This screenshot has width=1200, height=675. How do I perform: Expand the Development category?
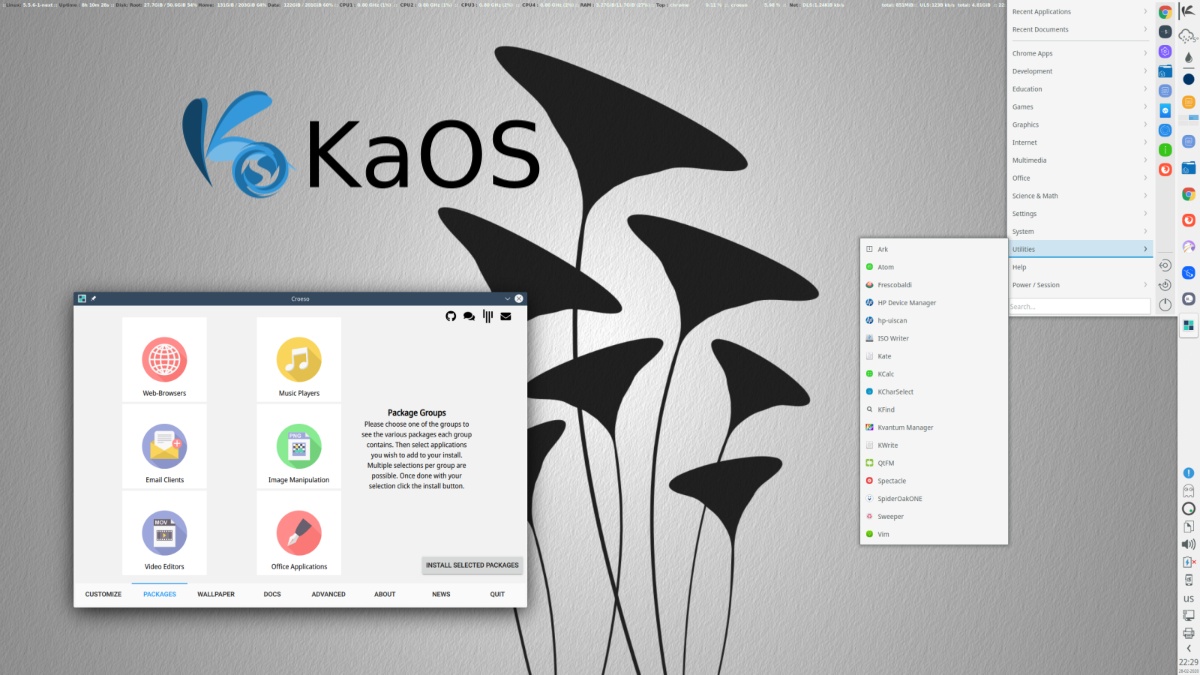[x=1080, y=71]
